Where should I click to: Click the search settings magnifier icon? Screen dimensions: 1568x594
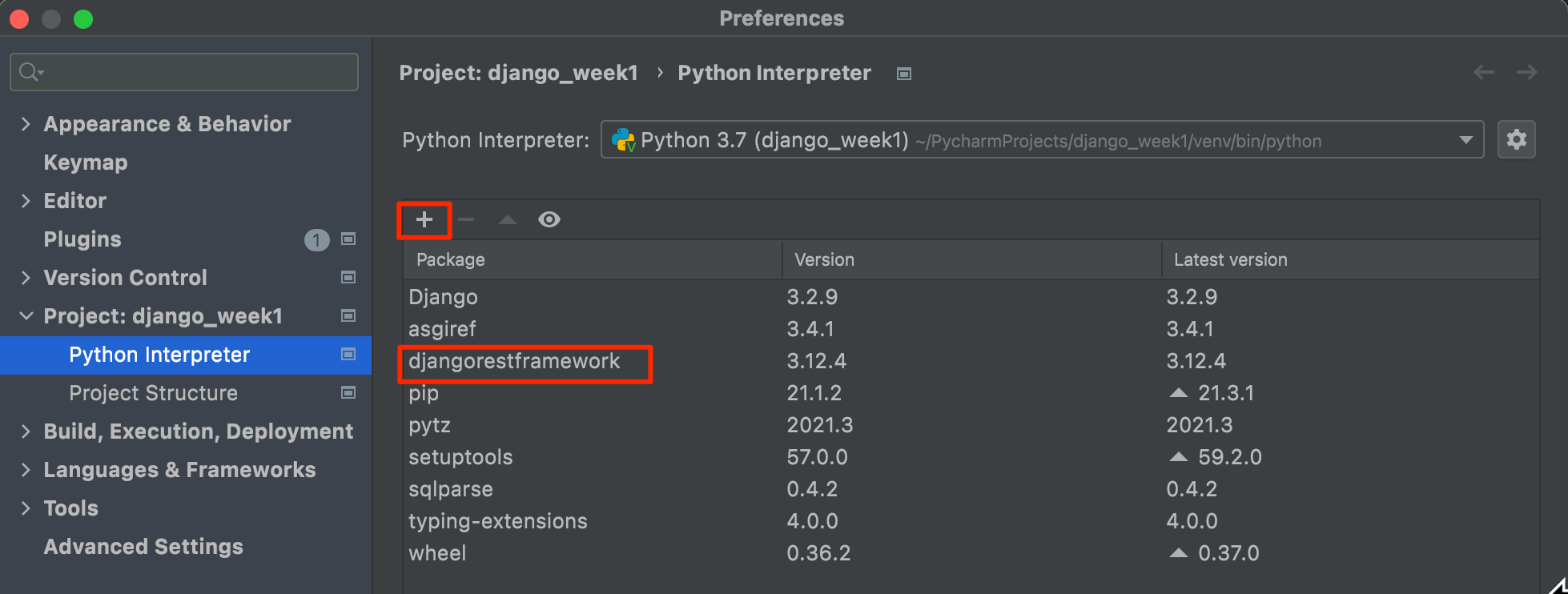coord(30,72)
